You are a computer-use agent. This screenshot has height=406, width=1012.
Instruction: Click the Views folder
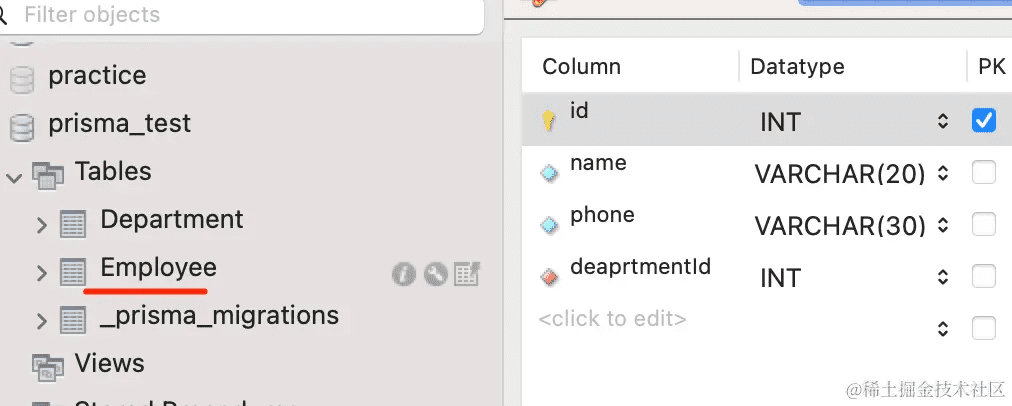(x=109, y=364)
